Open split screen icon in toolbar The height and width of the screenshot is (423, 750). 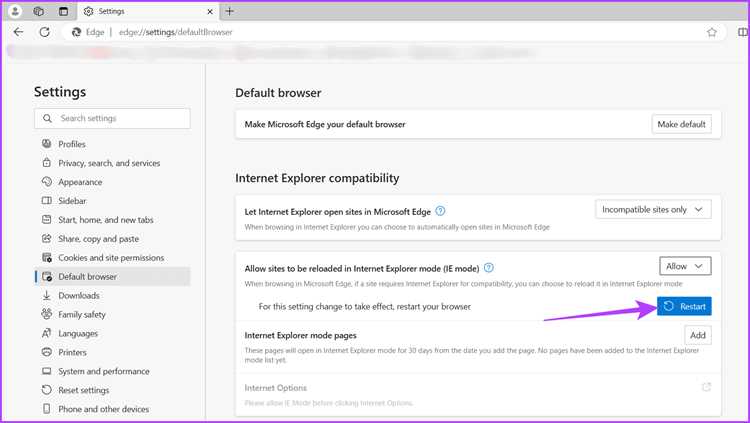click(742, 32)
